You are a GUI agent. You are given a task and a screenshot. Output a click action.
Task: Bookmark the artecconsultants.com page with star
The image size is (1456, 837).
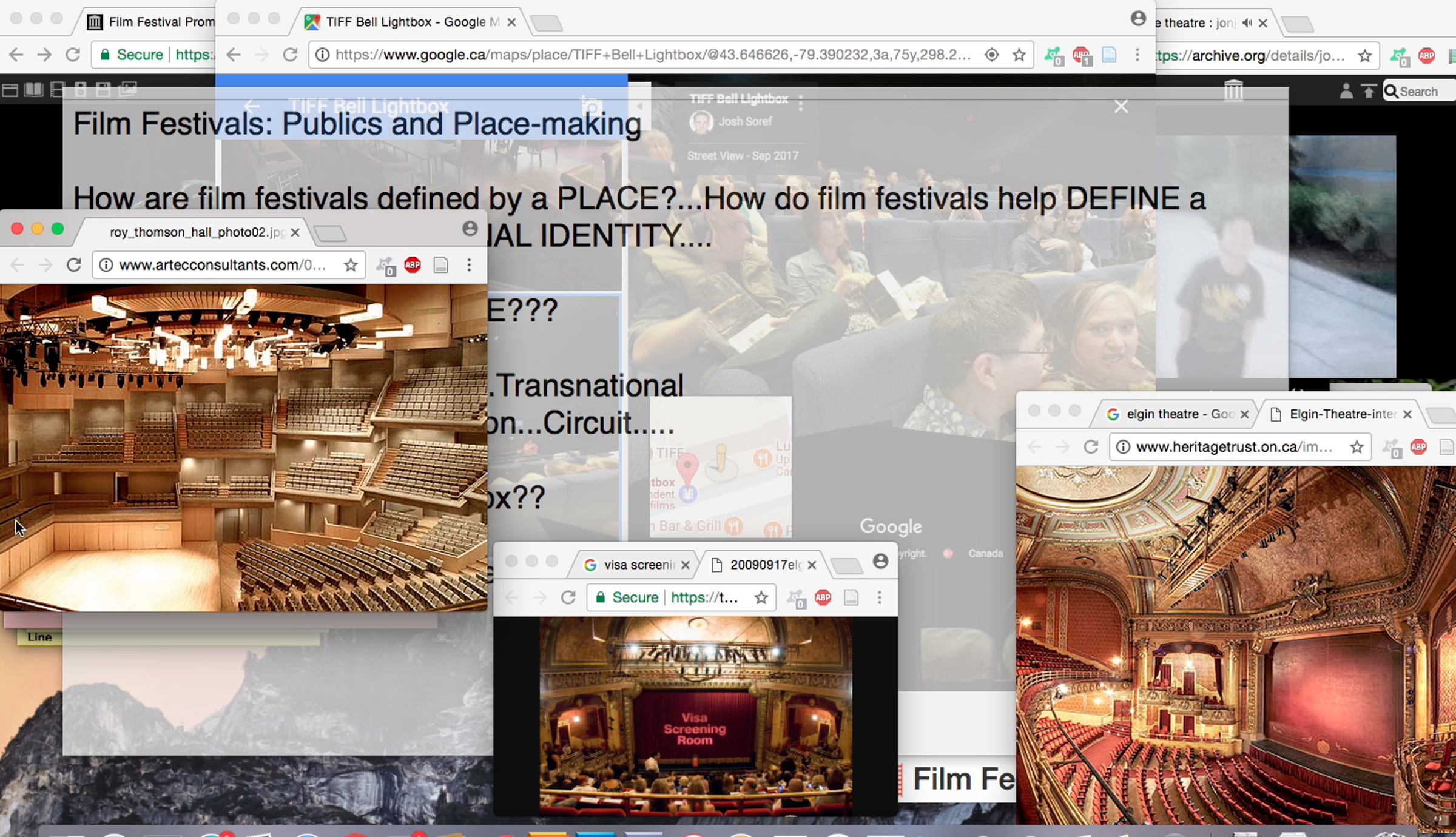pos(351,265)
